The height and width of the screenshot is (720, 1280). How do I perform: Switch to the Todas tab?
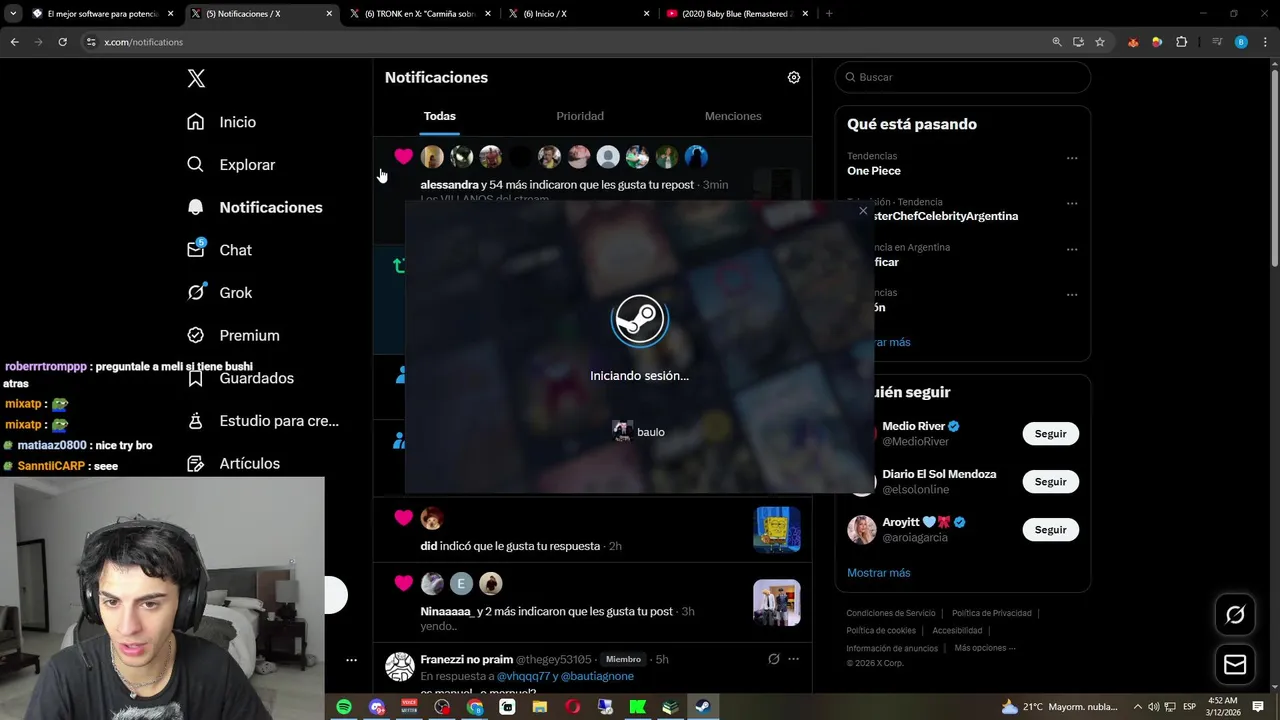439,116
